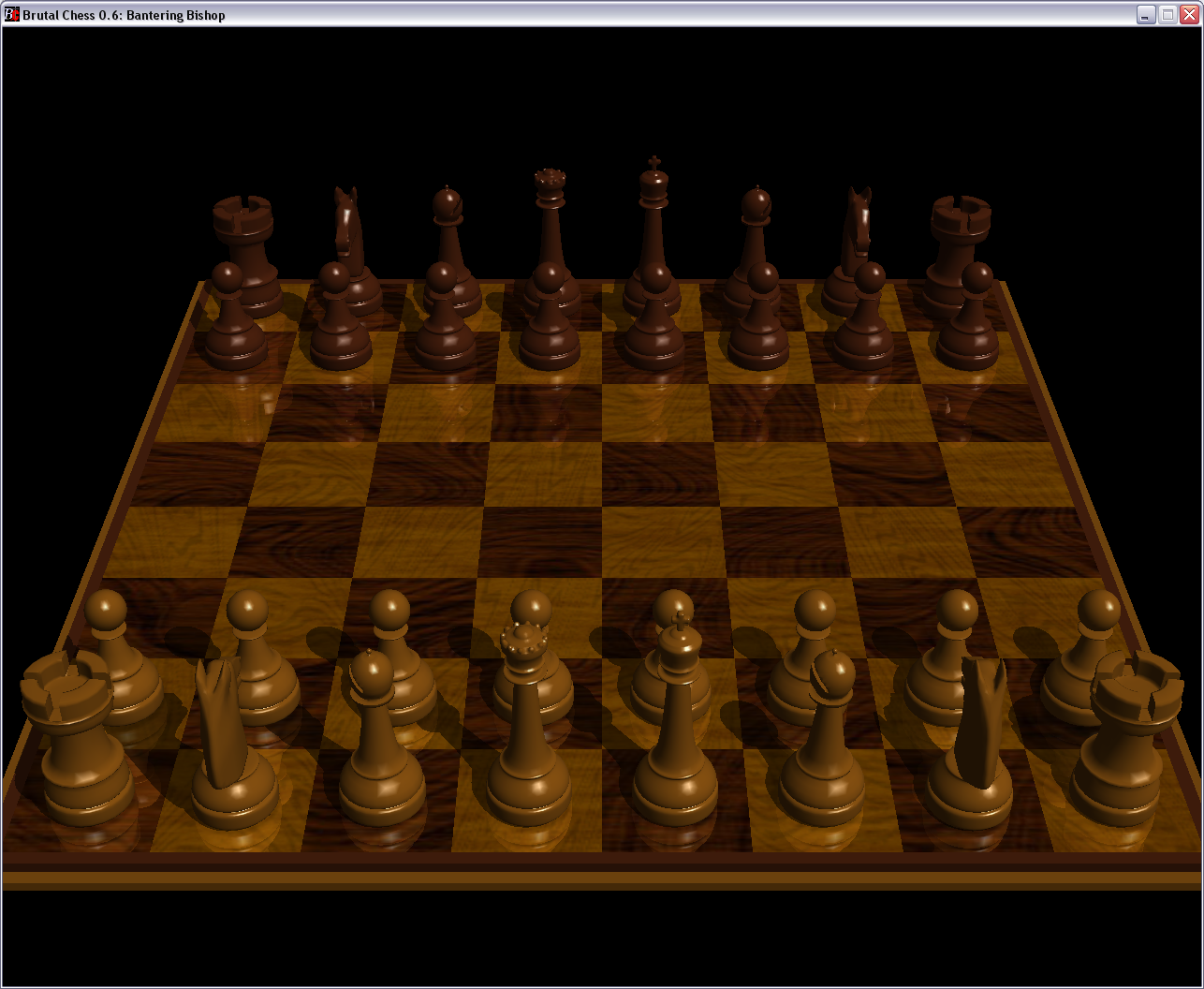Select the dark rook in far-left corner
The width and height of the screenshot is (1204, 989).
(x=245, y=253)
